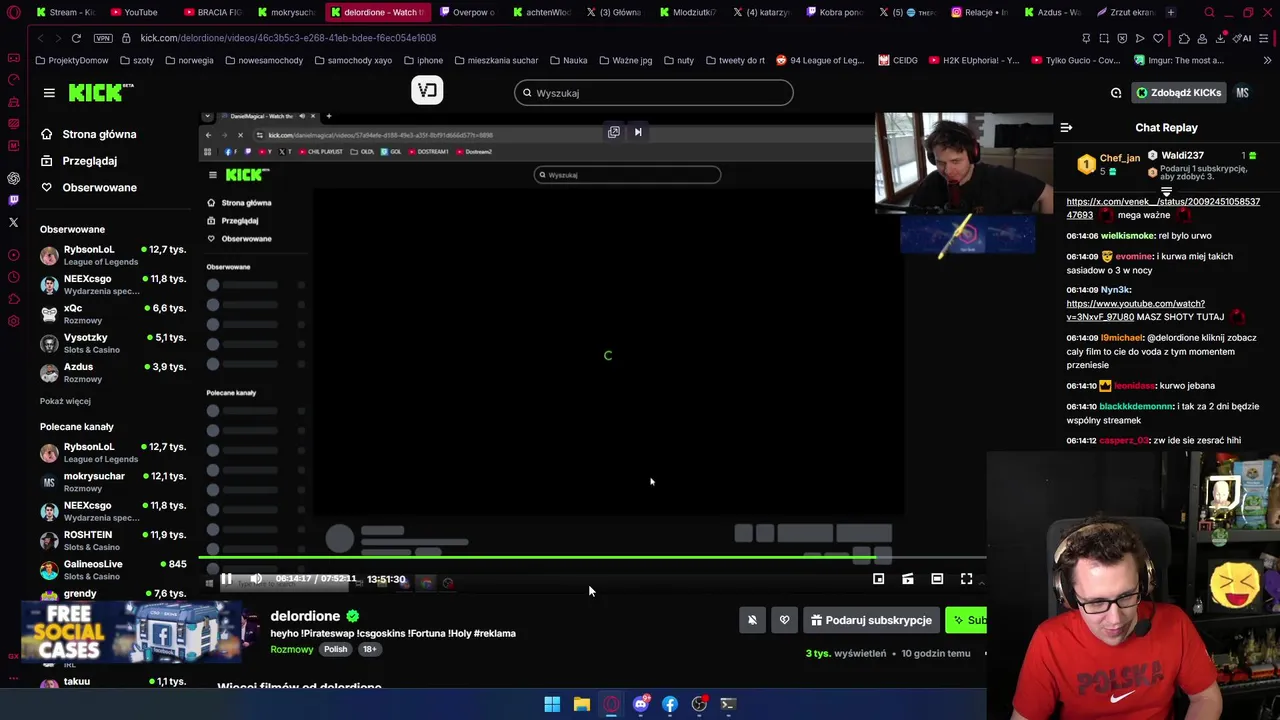Open the Nauka bookmark folder

pyautogui.click(x=568, y=60)
